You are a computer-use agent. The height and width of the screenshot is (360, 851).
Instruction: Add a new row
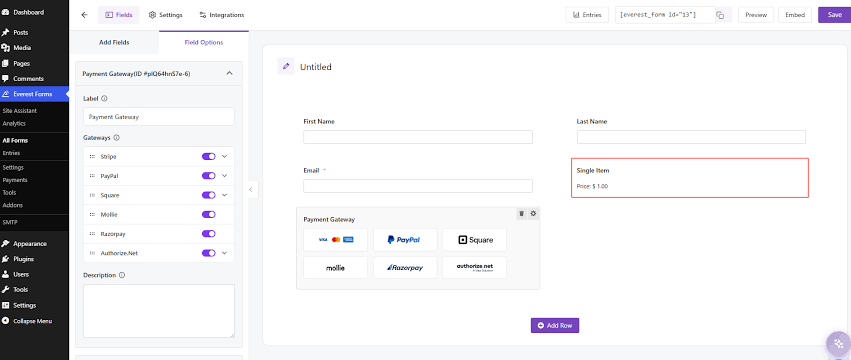pyautogui.click(x=555, y=325)
